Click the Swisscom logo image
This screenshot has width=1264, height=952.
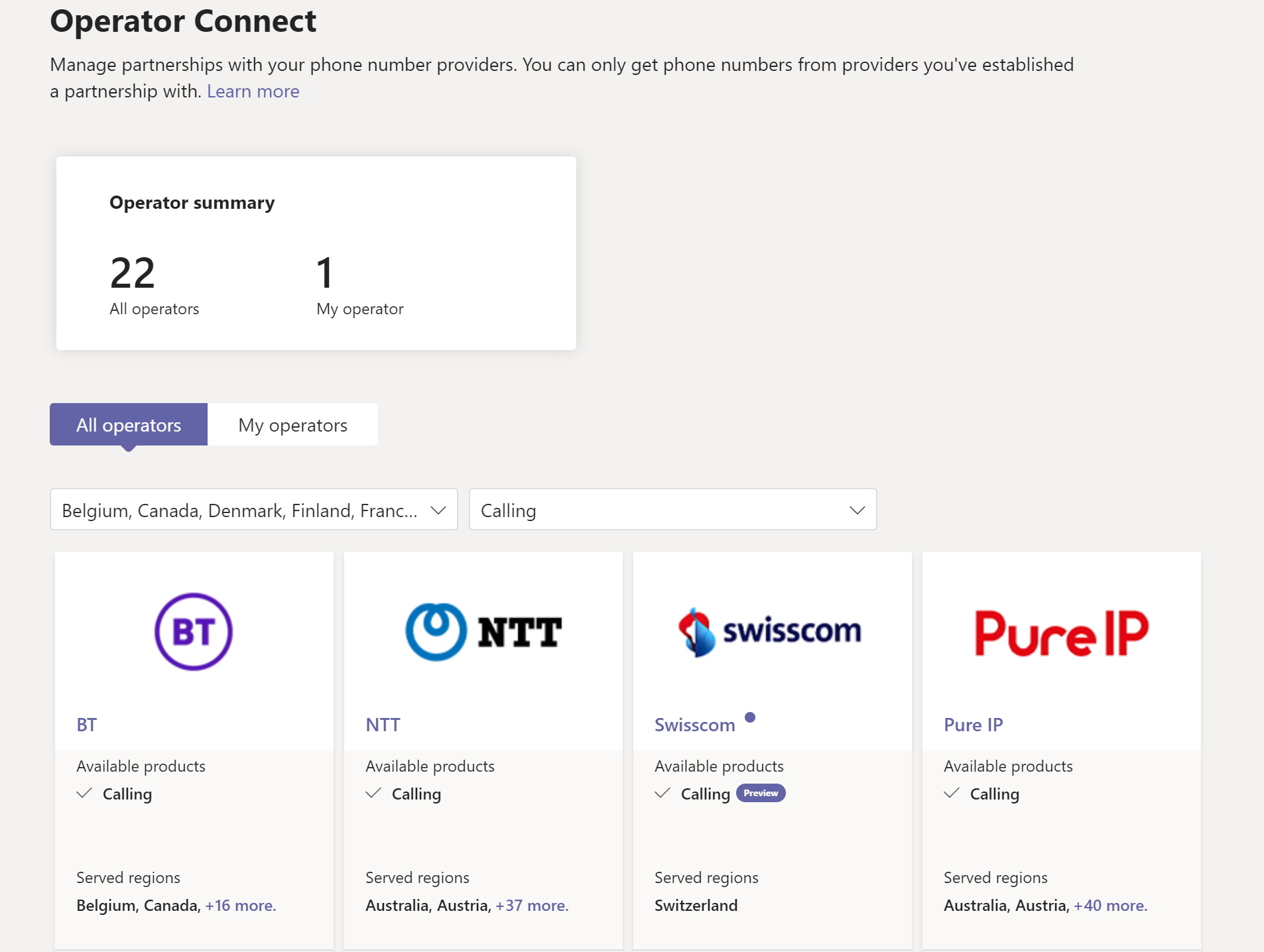tap(770, 631)
